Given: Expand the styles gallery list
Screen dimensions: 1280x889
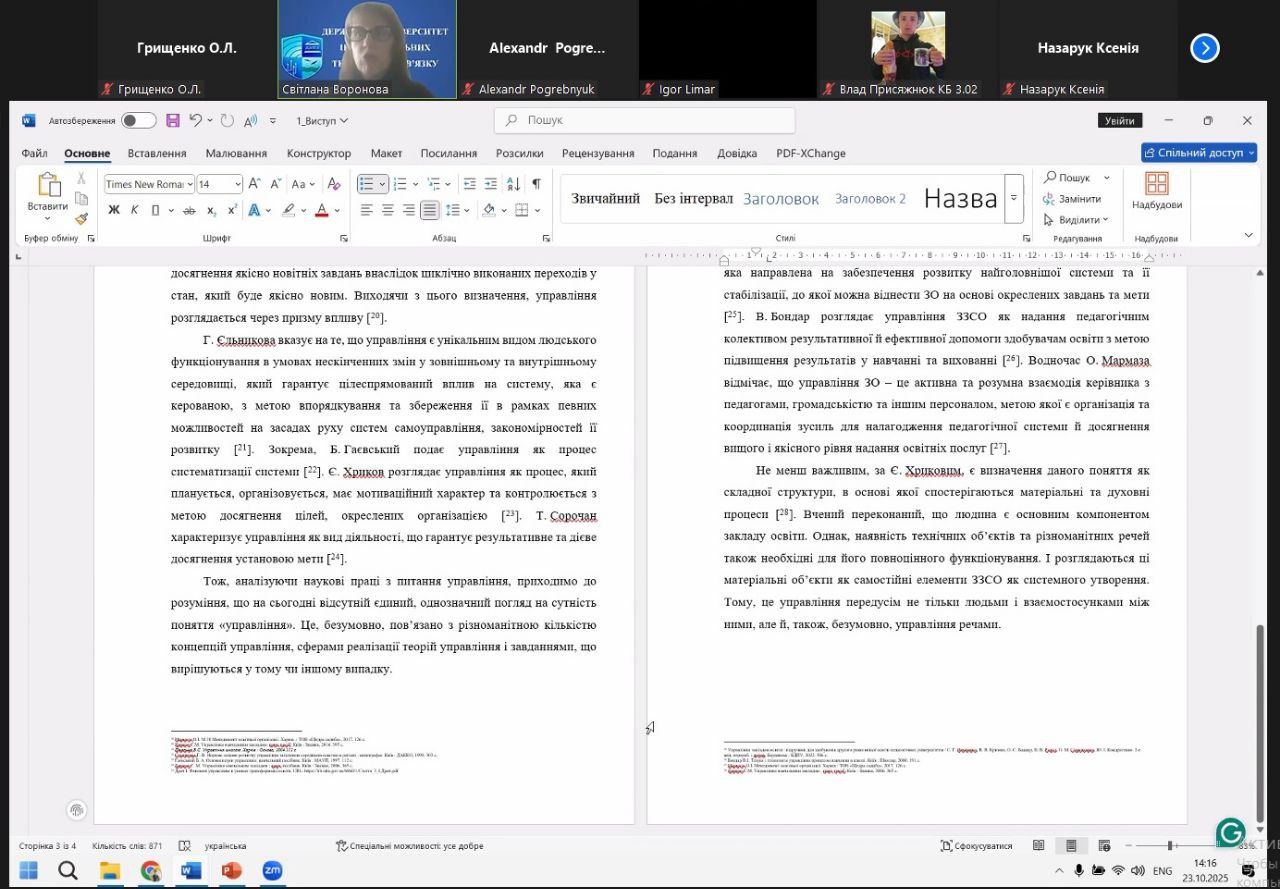Looking at the screenshot, I should [1013, 198].
